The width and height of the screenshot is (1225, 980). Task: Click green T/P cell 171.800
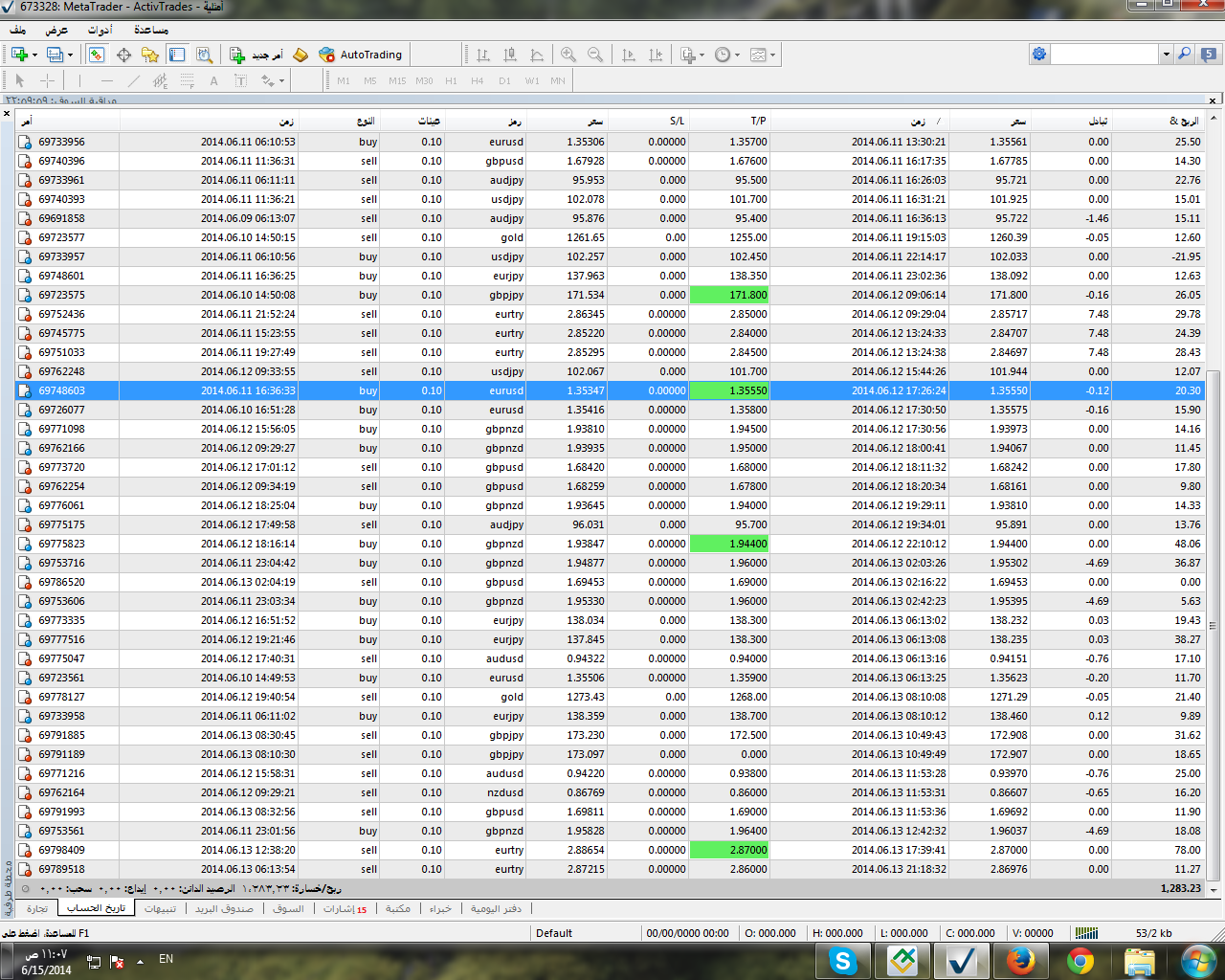[x=729, y=295]
